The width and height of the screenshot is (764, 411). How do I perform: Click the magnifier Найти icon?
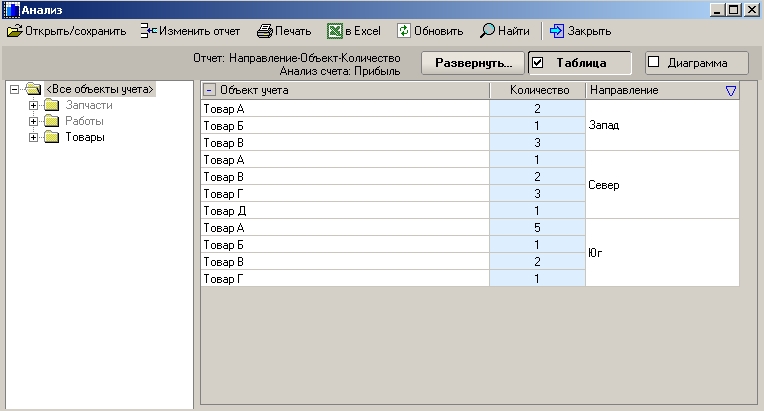tap(487, 31)
